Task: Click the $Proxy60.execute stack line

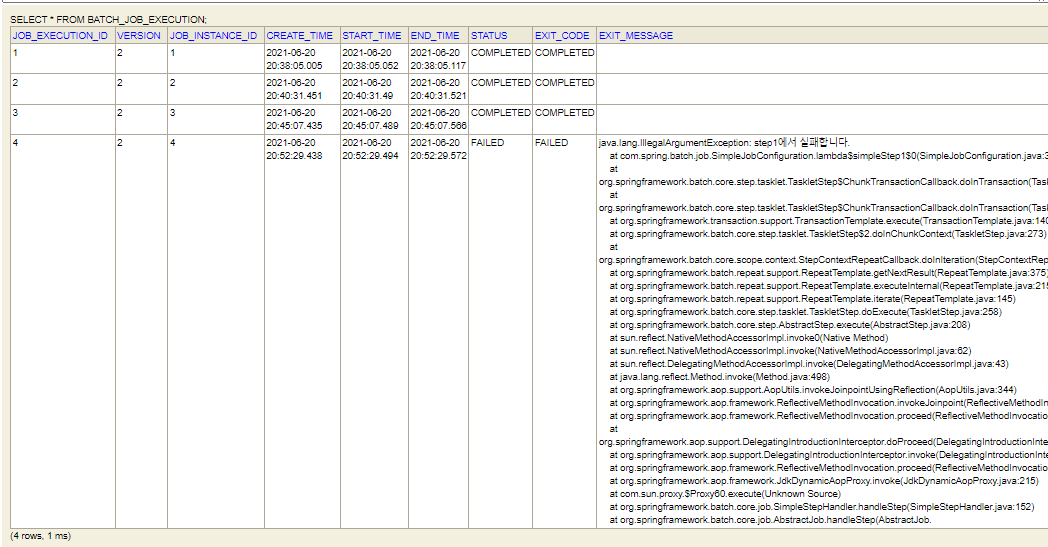Action: [x=725, y=494]
